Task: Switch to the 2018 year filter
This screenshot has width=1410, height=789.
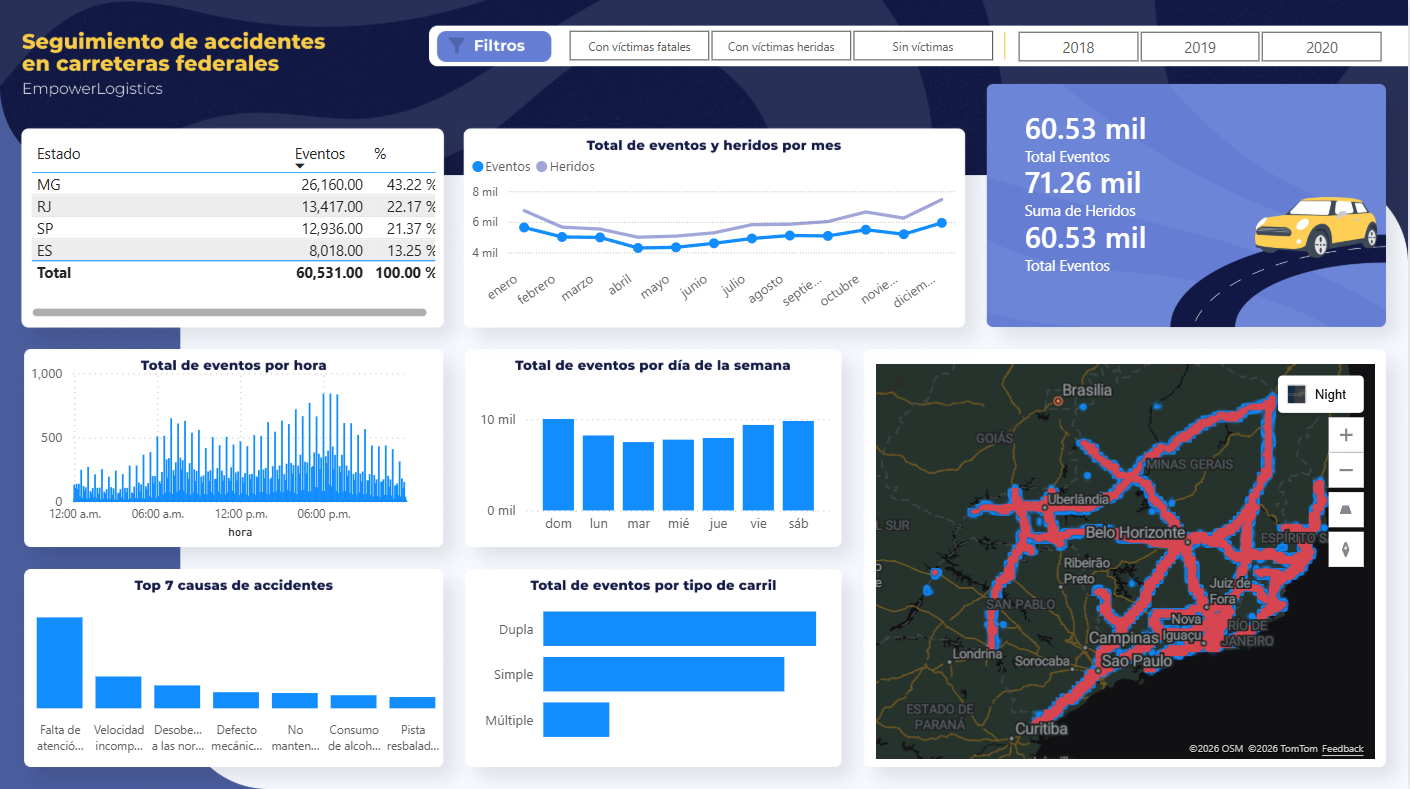Action: point(1077,45)
